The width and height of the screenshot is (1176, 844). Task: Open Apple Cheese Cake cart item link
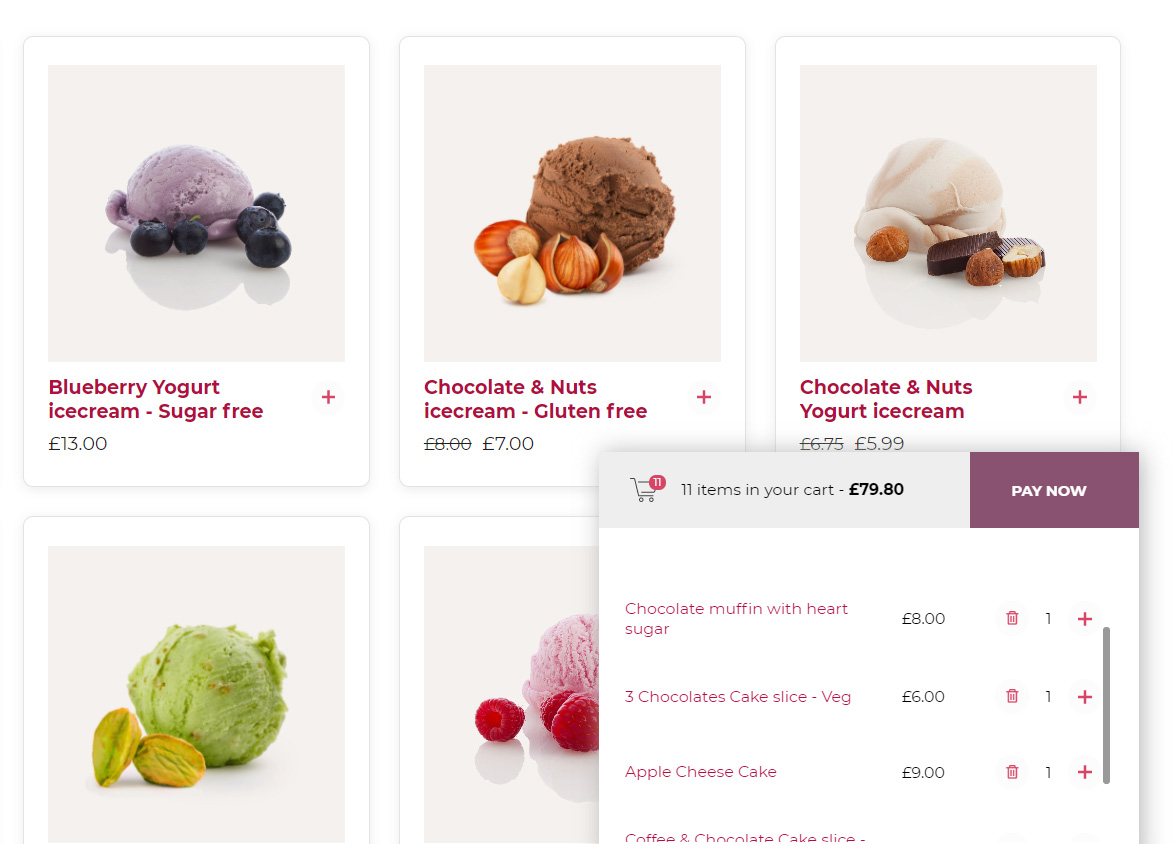[700, 772]
